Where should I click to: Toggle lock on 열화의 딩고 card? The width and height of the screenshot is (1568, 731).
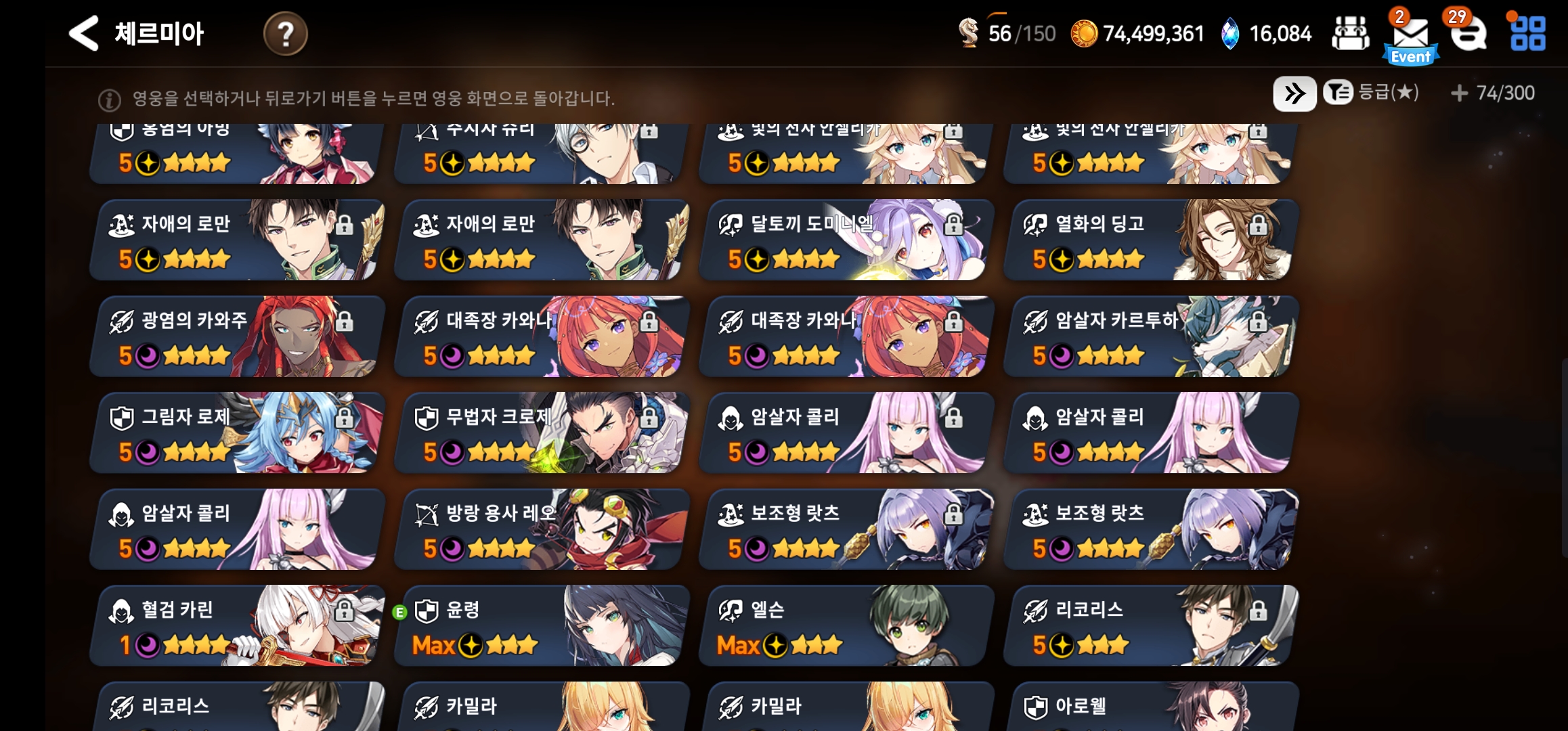point(1258,225)
